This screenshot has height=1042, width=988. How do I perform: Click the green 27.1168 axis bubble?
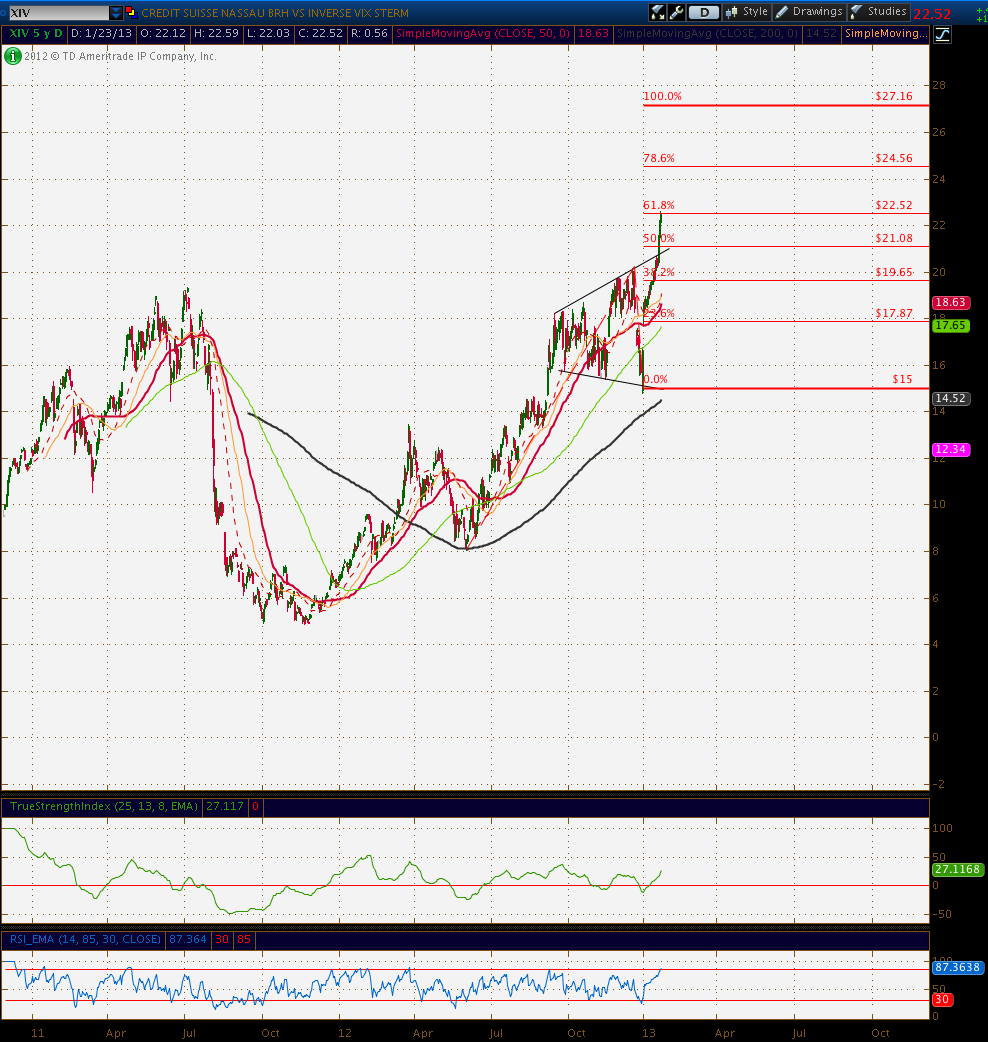[957, 869]
